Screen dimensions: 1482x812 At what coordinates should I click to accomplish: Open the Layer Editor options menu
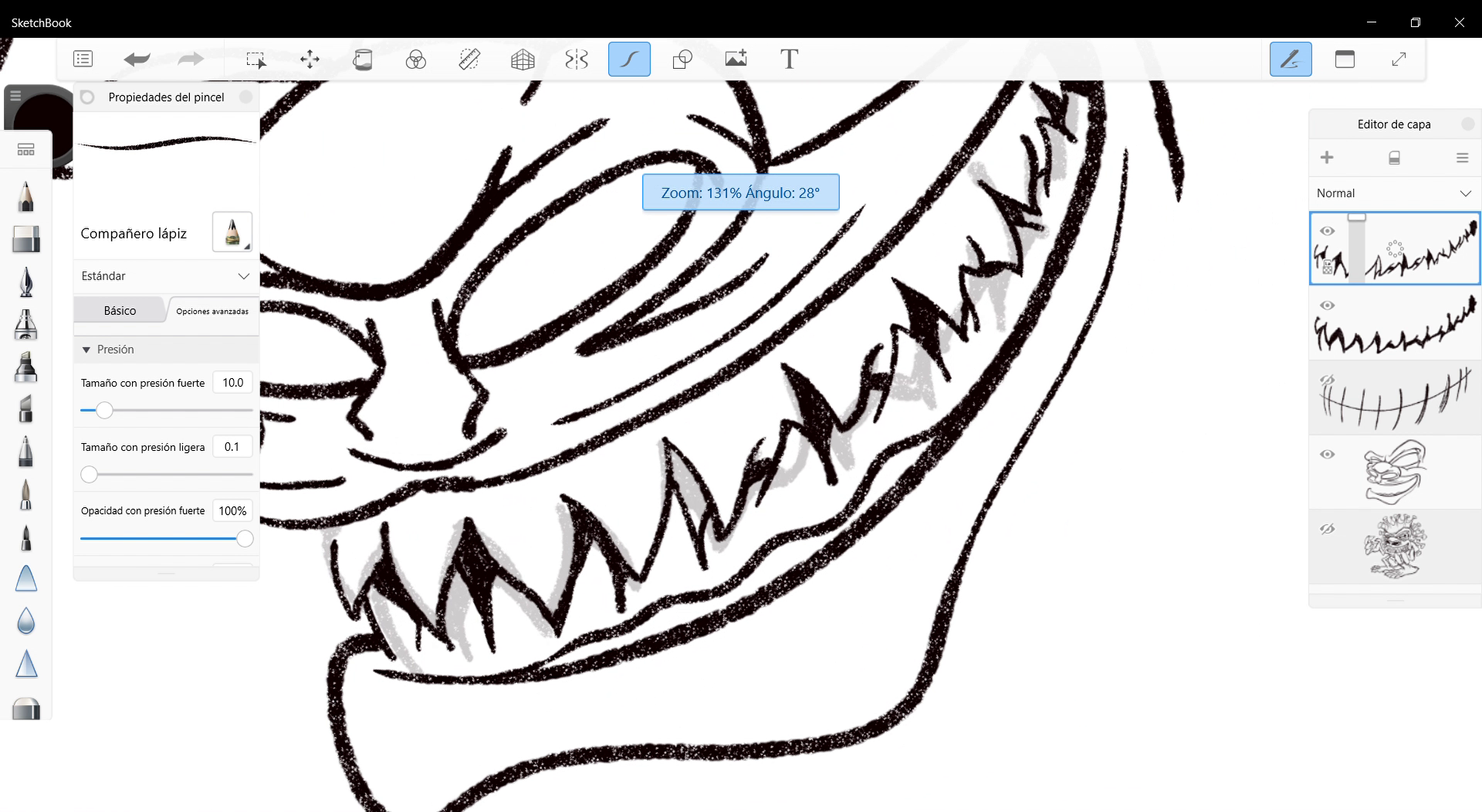1462,157
